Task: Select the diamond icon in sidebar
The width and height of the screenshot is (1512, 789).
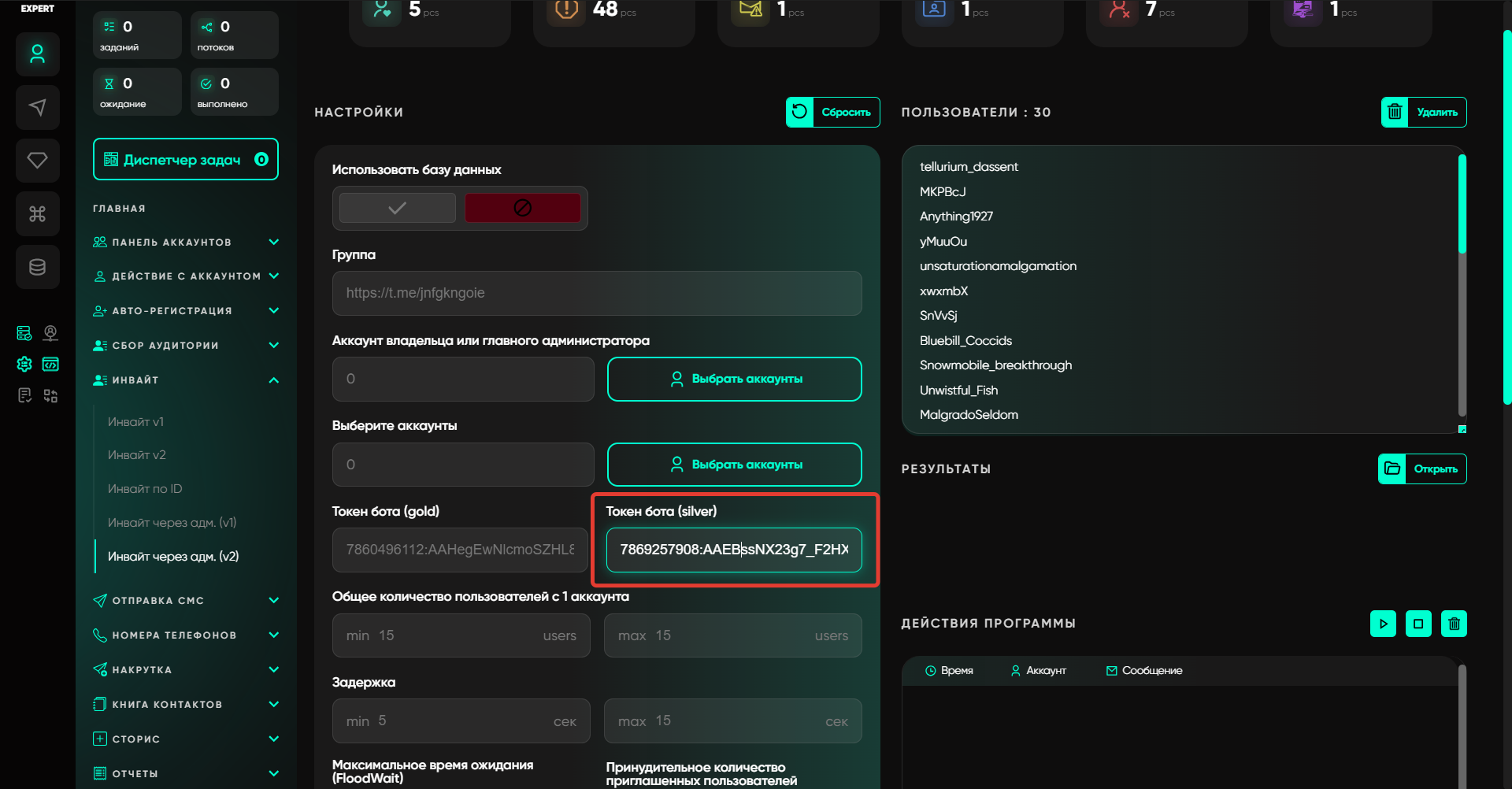Action: point(37,161)
